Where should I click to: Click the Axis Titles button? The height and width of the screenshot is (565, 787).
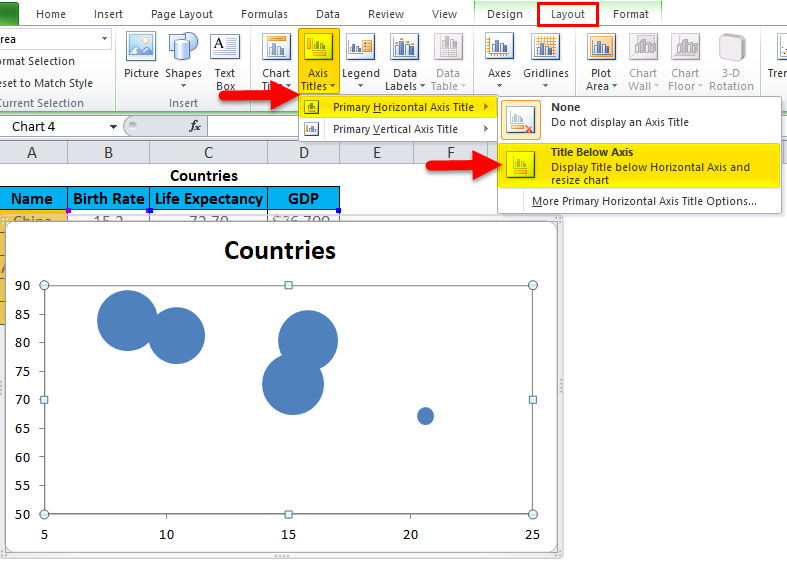tap(318, 61)
